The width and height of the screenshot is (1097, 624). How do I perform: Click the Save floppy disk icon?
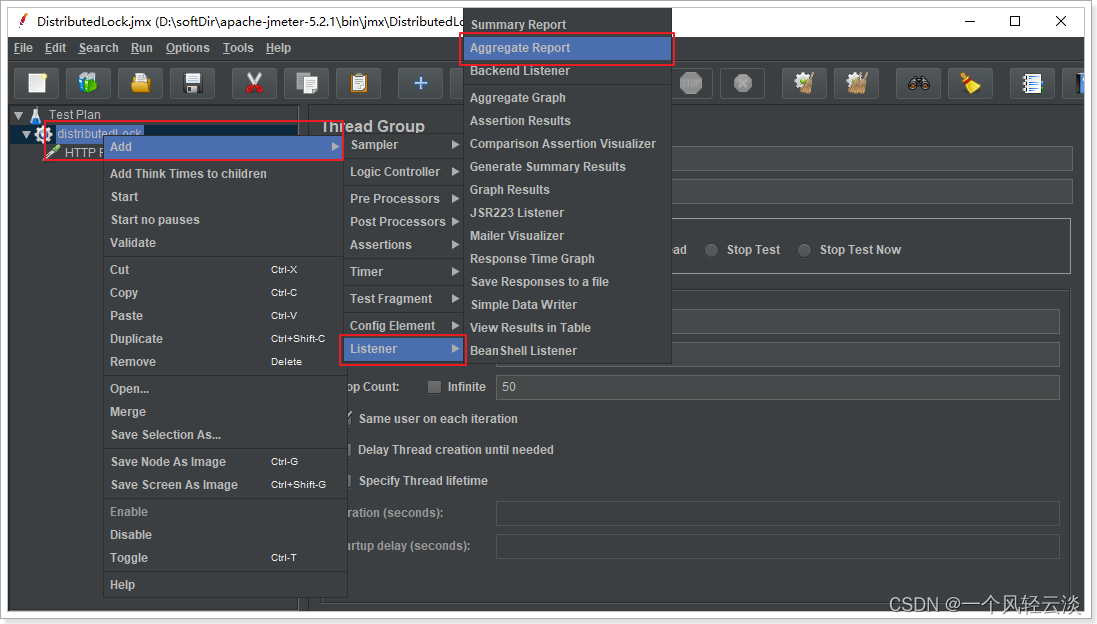(x=192, y=83)
